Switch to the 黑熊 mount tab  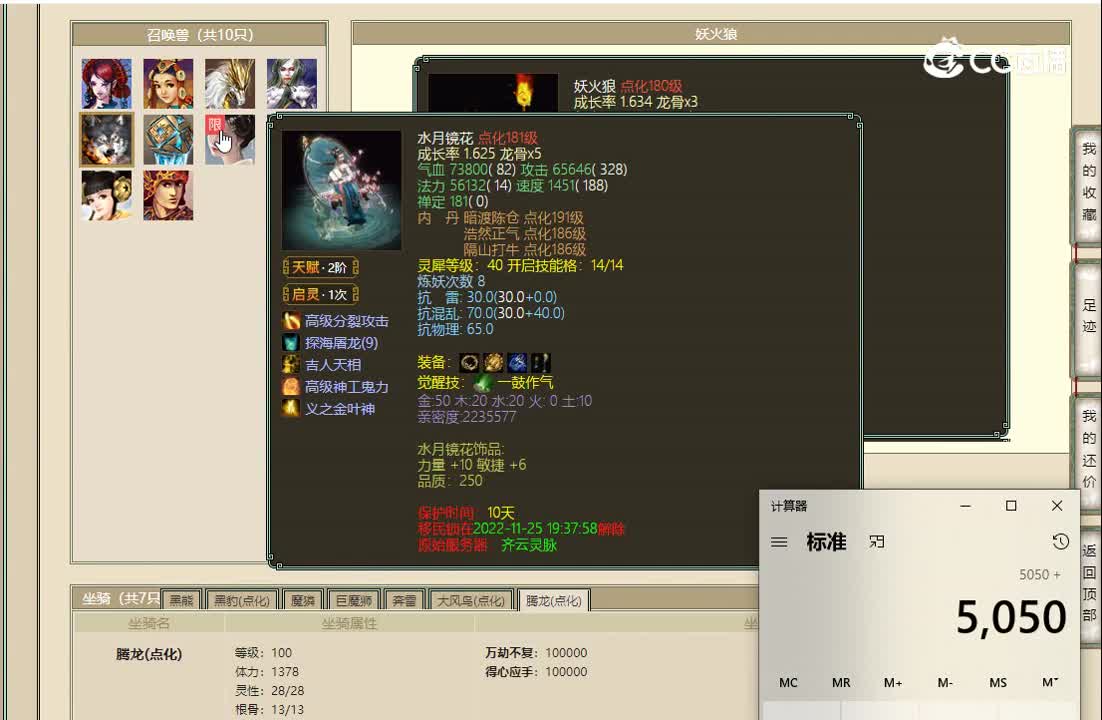coord(181,600)
